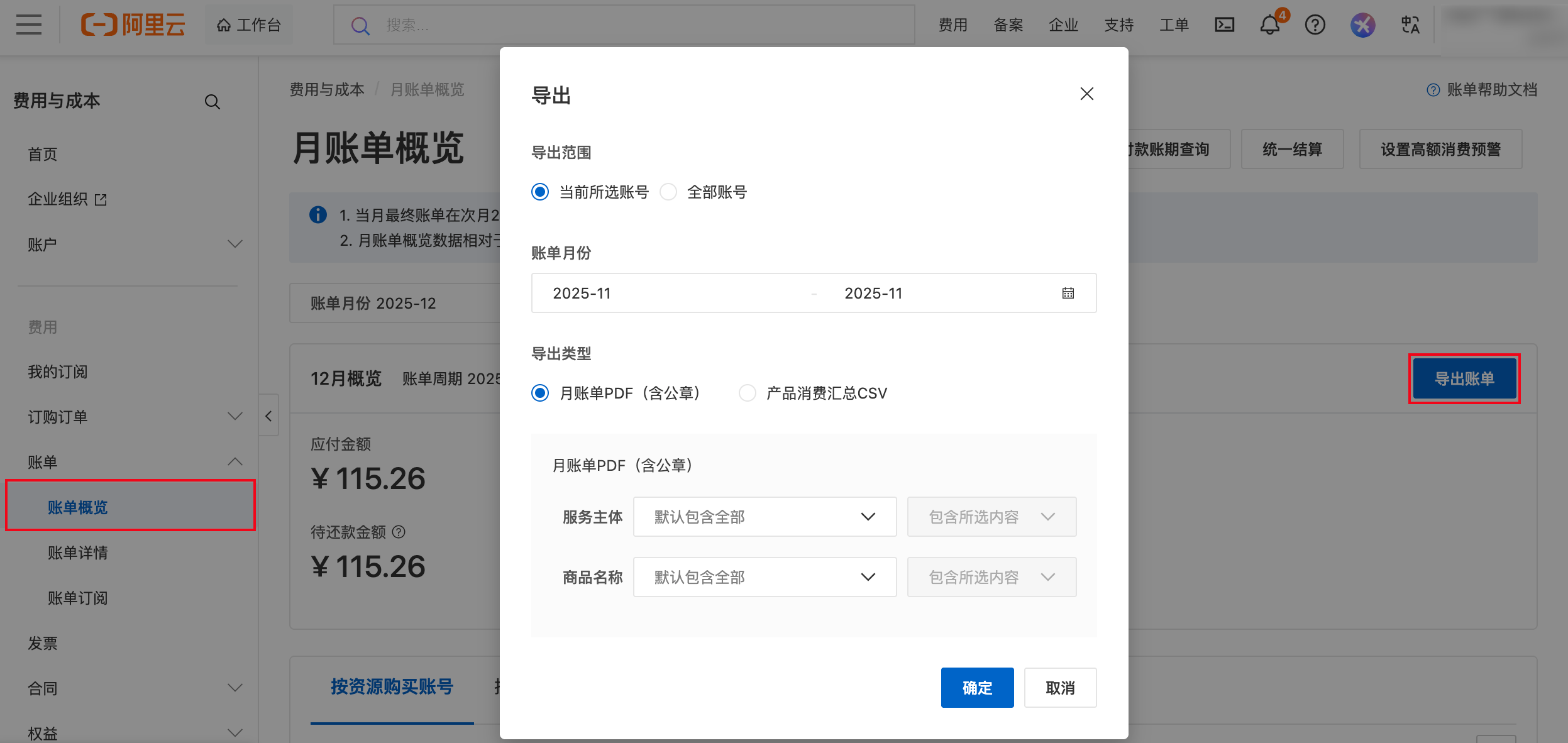The width and height of the screenshot is (1568, 743).
Task: Open the calendar icon in 账单月份 field
Action: point(1068,294)
